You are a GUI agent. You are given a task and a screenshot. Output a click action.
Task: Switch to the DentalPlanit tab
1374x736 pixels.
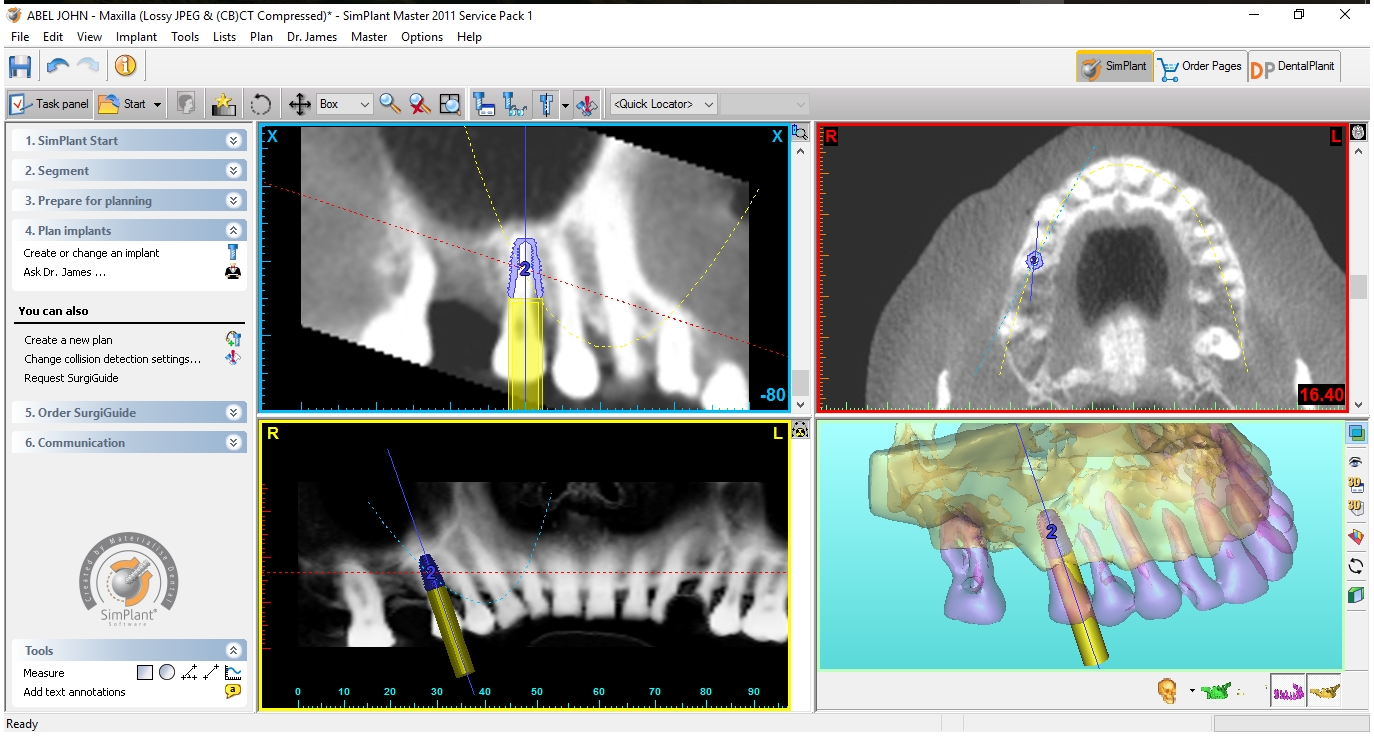[x=1294, y=67]
